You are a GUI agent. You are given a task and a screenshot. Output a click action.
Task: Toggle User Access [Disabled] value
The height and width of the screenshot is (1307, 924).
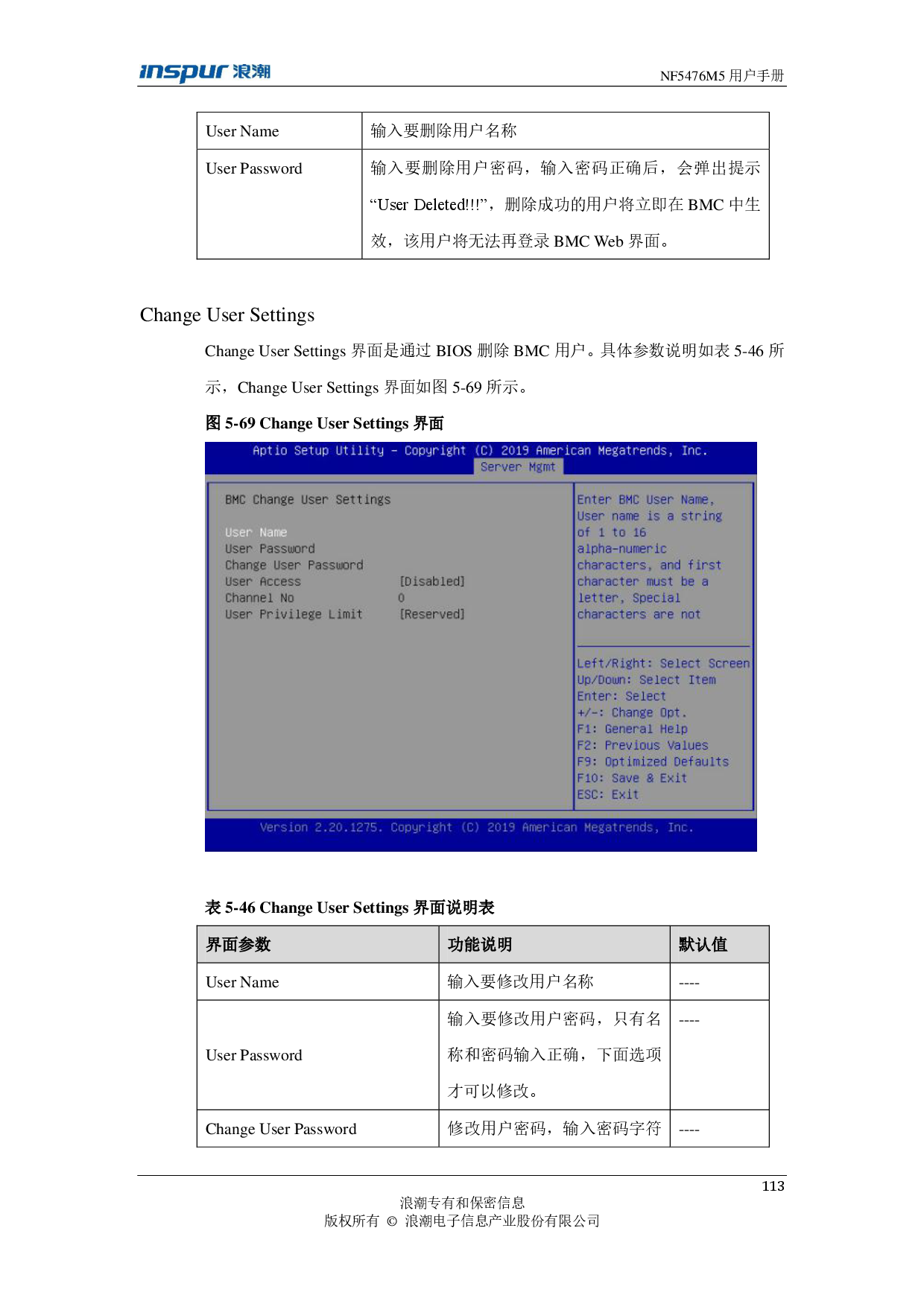pyautogui.click(x=431, y=582)
